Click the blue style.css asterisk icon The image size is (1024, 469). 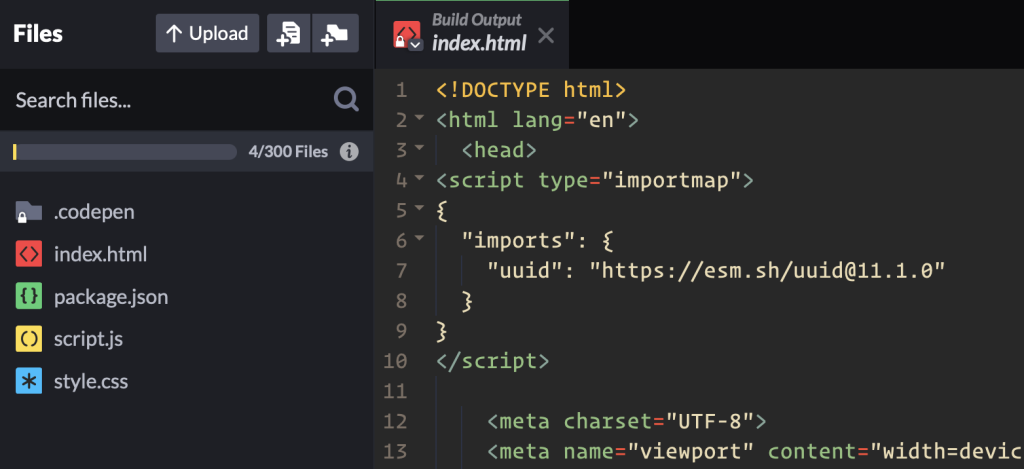point(29,381)
